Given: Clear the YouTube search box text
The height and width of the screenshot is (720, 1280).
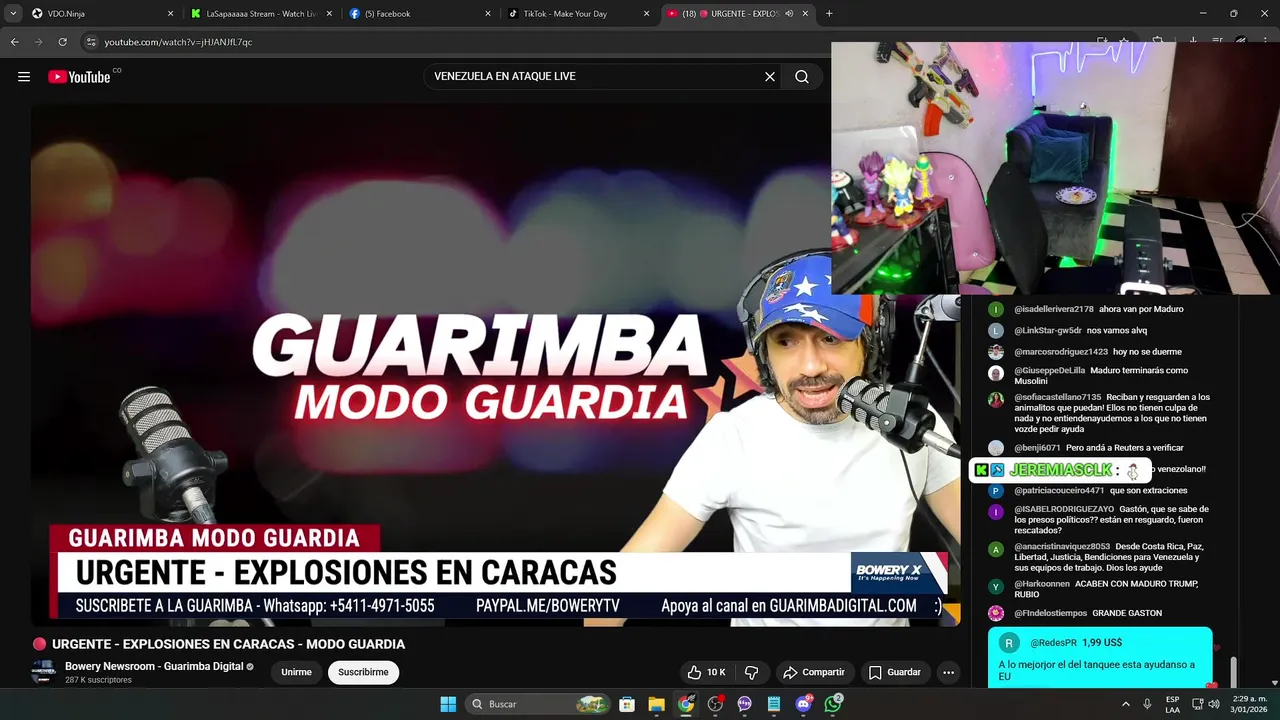Looking at the screenshot, I should (770, 77).
